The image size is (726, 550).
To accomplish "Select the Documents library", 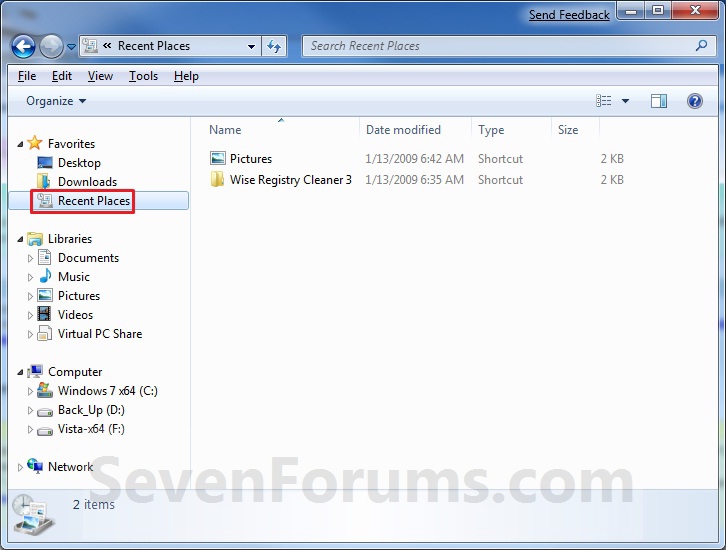I will (88, 258).
